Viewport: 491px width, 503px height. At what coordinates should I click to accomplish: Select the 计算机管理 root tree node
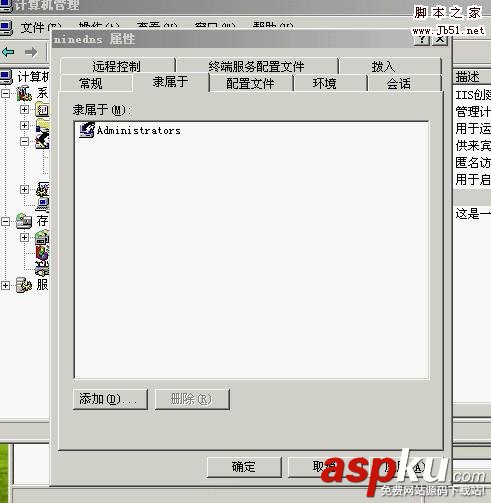[x=33, y=77]
